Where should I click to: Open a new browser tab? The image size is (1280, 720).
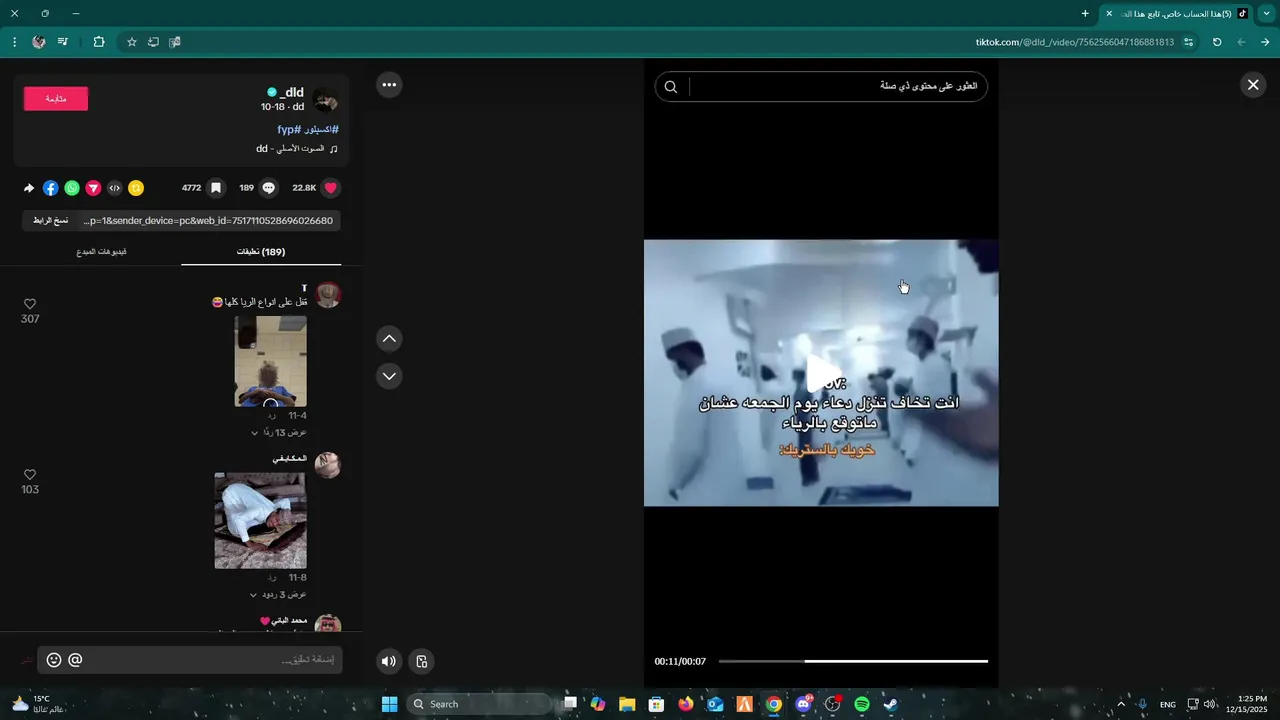pyautogui.click(x=1085, y=14)
